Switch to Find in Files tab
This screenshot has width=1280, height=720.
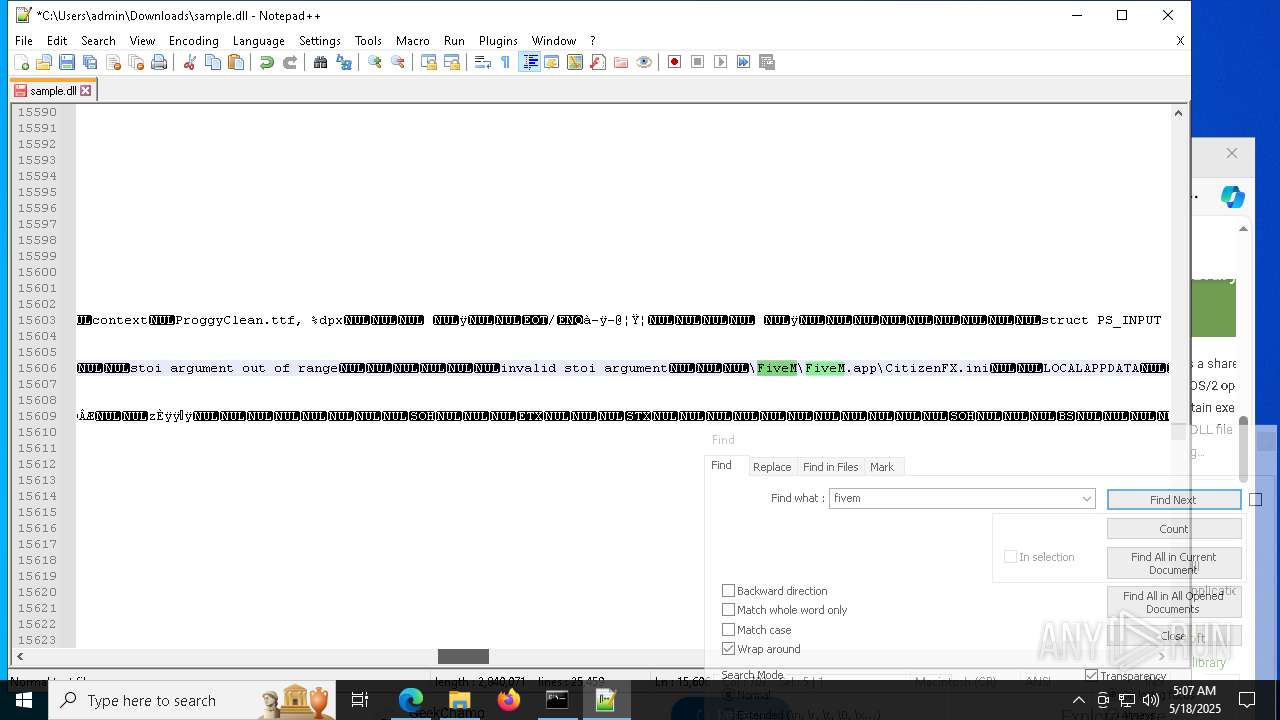831,467
